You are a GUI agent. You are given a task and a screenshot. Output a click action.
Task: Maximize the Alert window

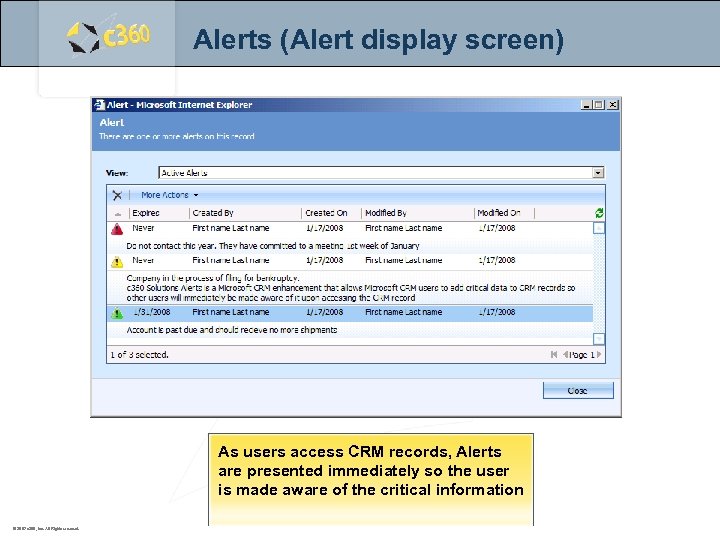point(598,105)
